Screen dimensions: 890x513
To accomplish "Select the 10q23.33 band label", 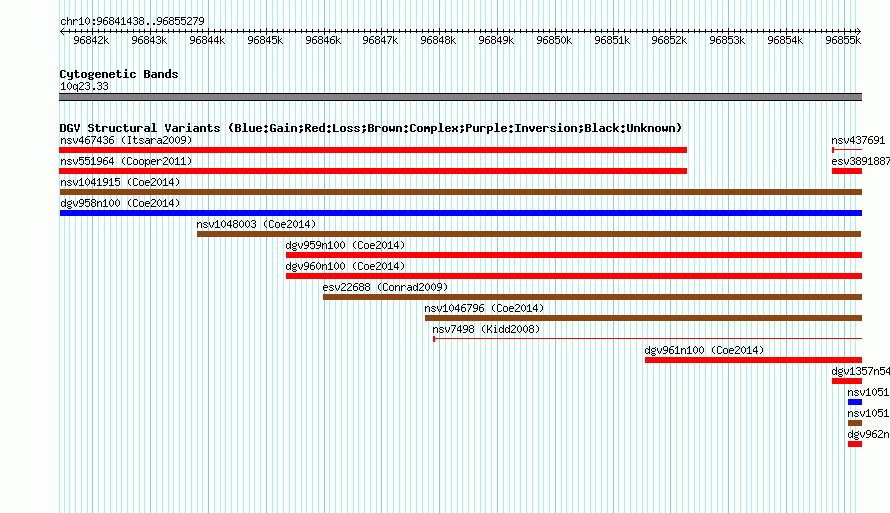I will point(84,86).
